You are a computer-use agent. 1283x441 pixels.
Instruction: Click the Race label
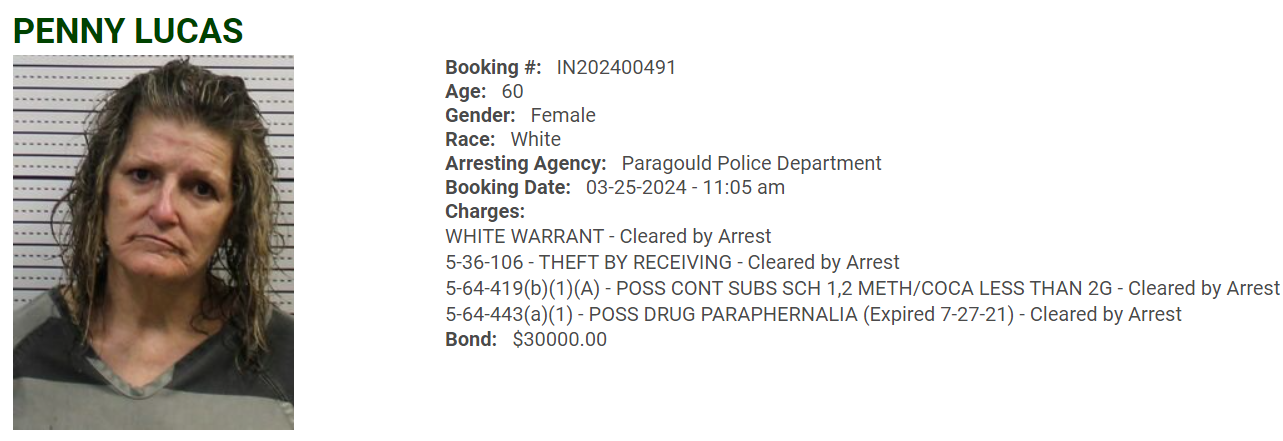pyautogui.click(x=470, y=139)
